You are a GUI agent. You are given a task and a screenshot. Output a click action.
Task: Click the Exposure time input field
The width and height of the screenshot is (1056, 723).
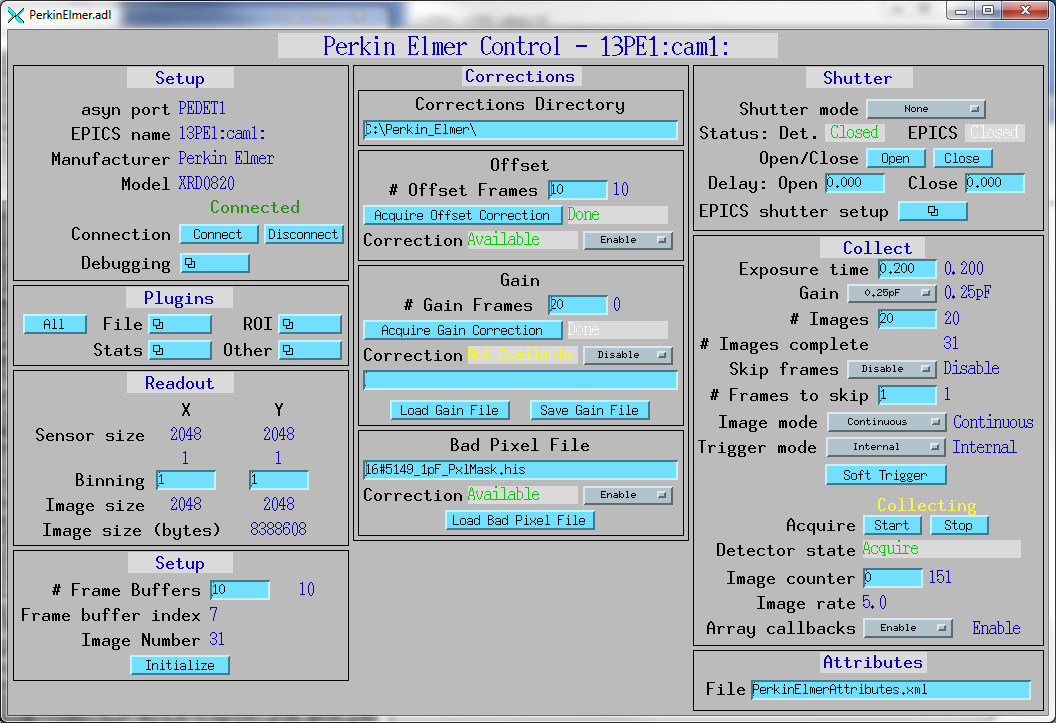tap(907, 269)
